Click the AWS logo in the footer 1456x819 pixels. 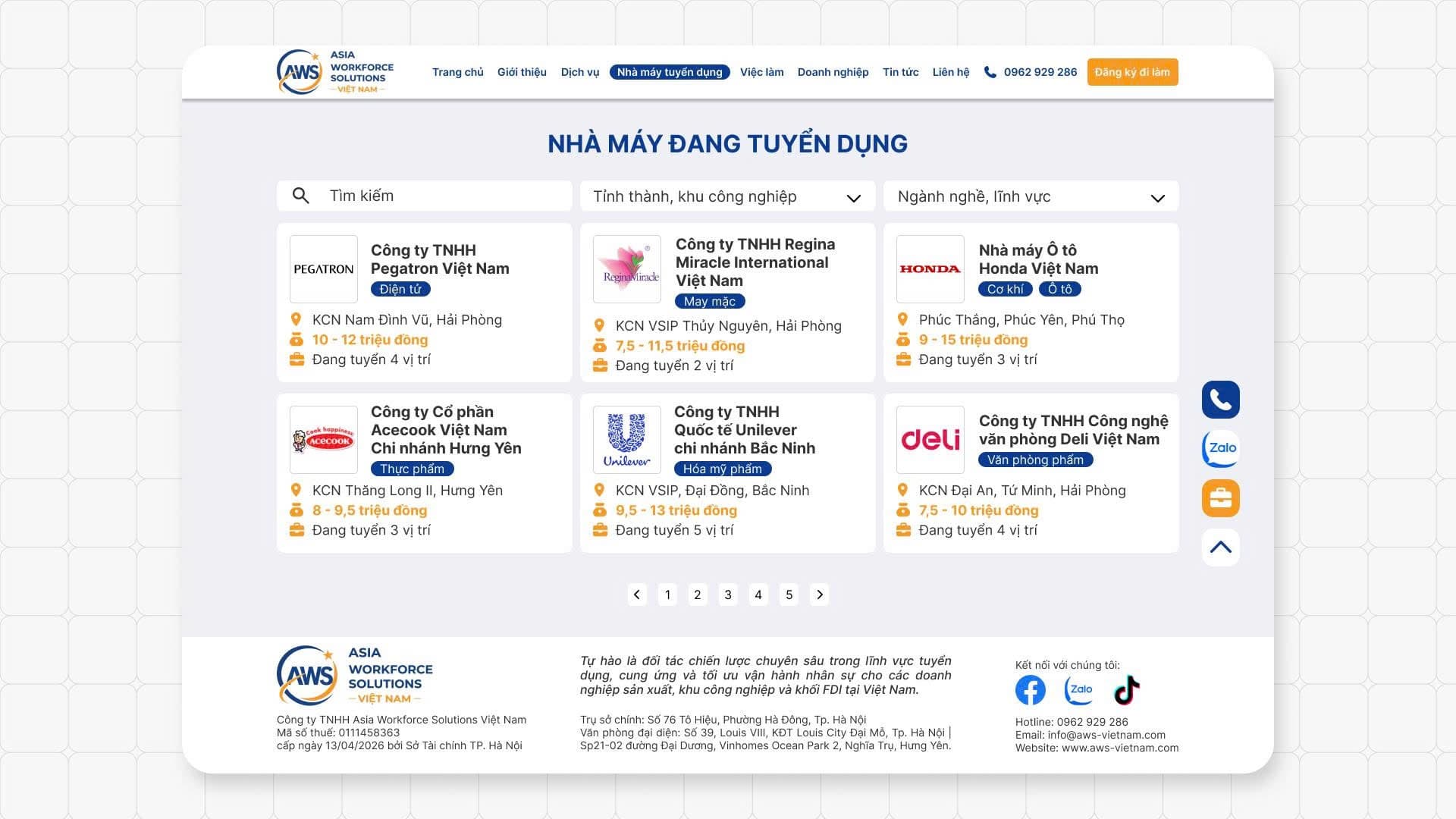point(355,675)
